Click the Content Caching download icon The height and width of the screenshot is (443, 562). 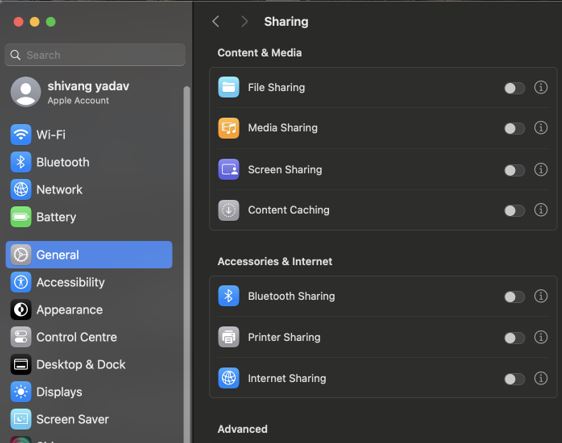pyautogui.click(x=228, y=210)
